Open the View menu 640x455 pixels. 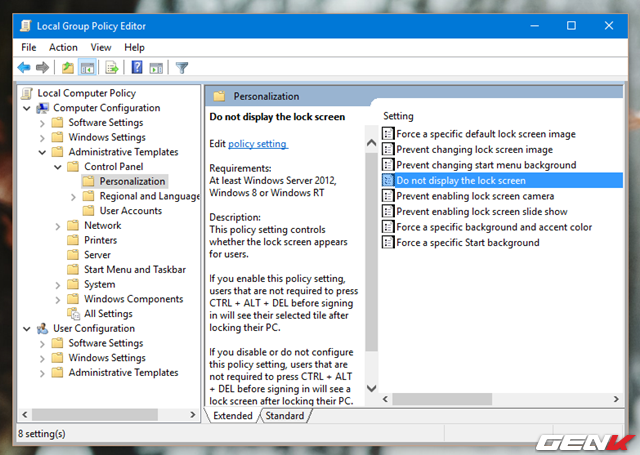pos(101,47)
